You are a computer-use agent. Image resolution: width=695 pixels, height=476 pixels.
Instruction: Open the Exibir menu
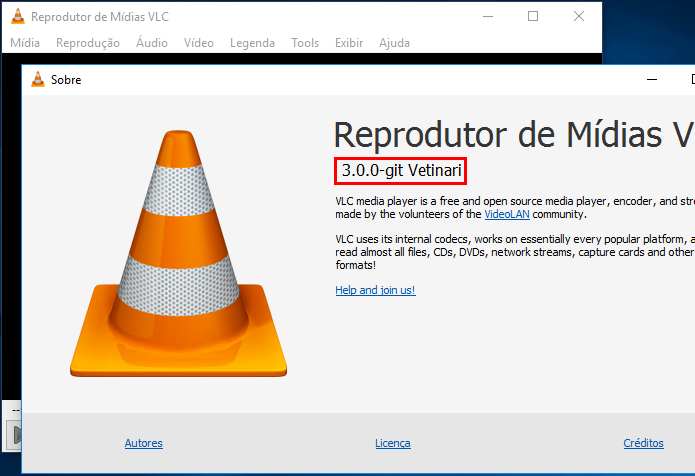(349, 43)
